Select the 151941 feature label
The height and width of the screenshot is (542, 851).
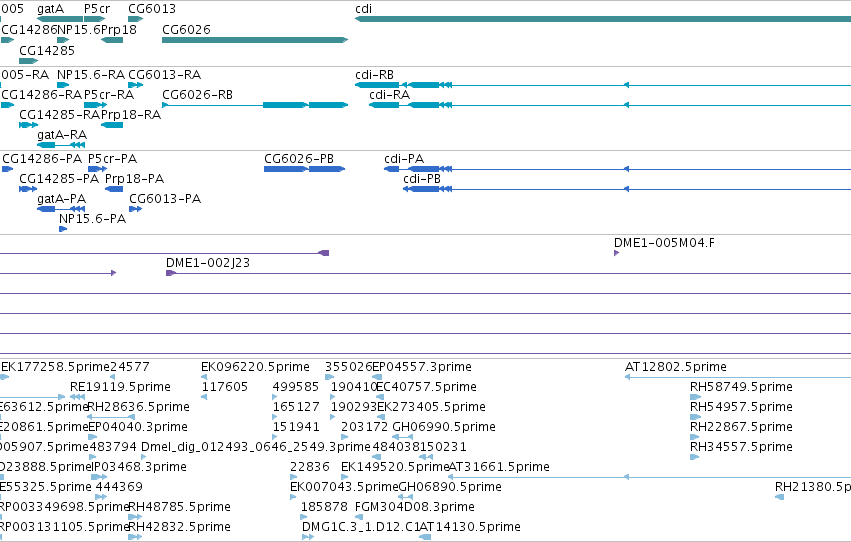click(x=296, y=427)
